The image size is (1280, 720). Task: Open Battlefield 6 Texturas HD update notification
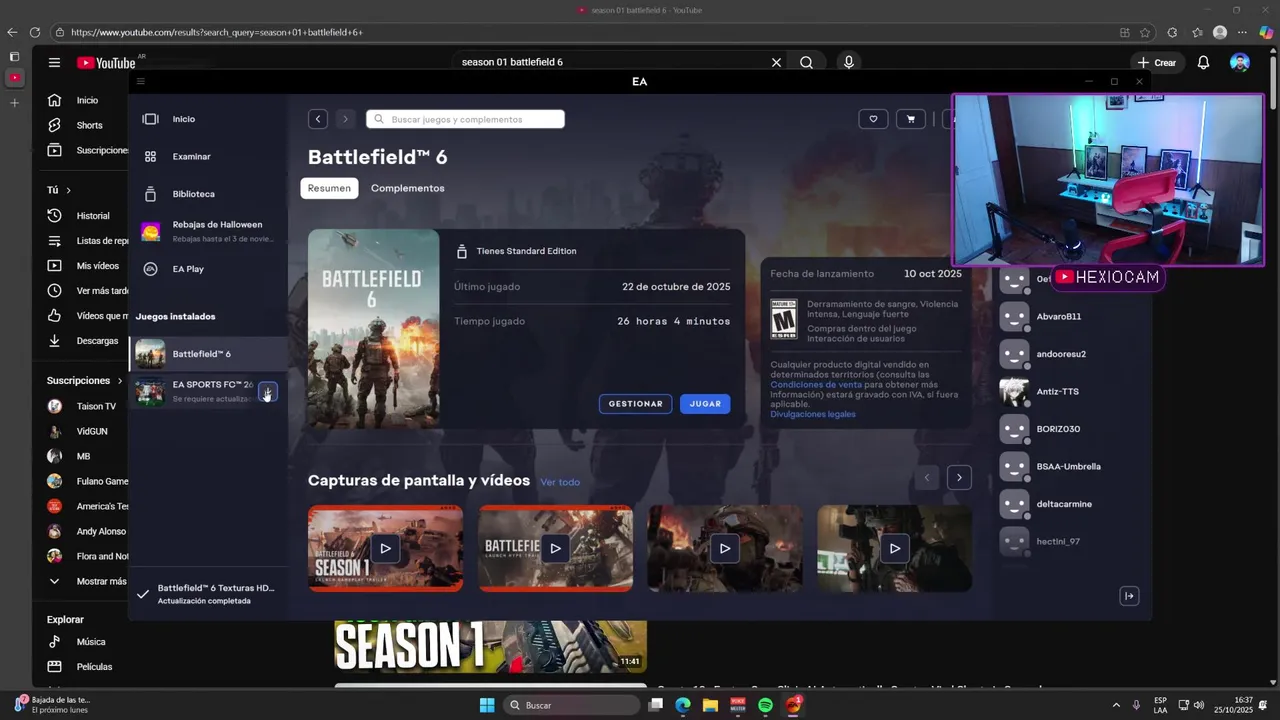click(208, 594)
